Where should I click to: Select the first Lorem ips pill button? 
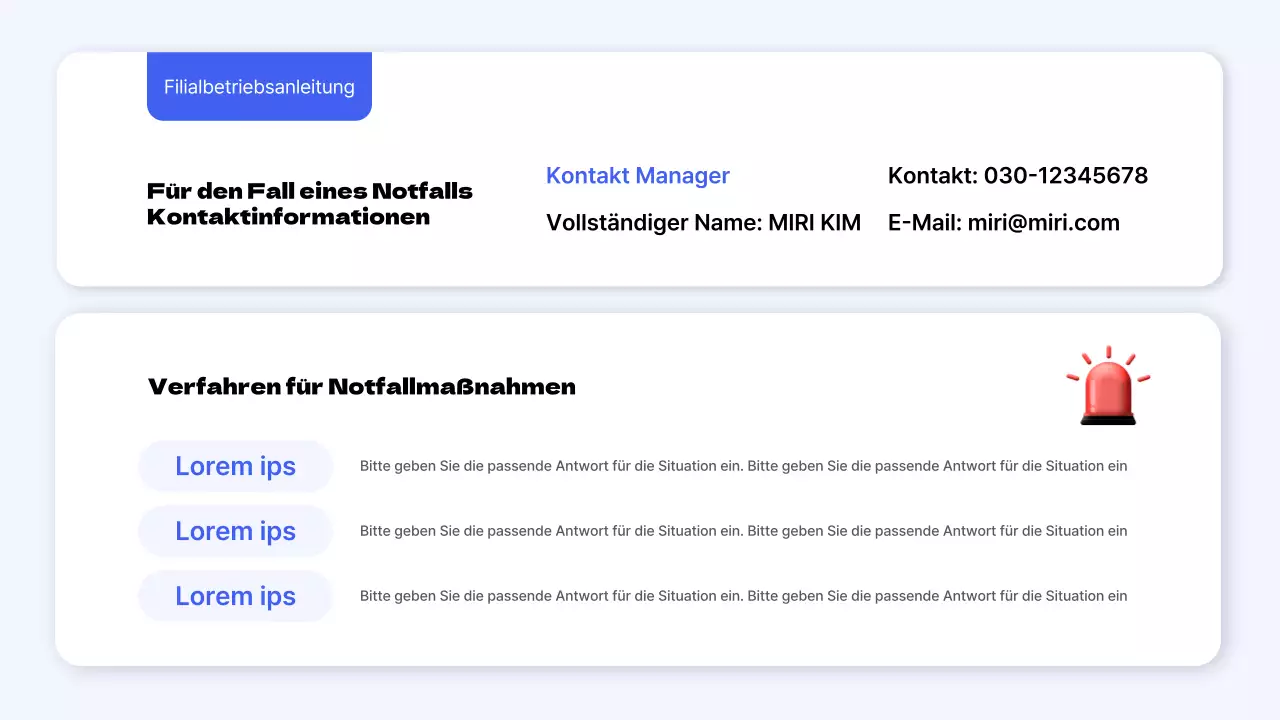235,465
